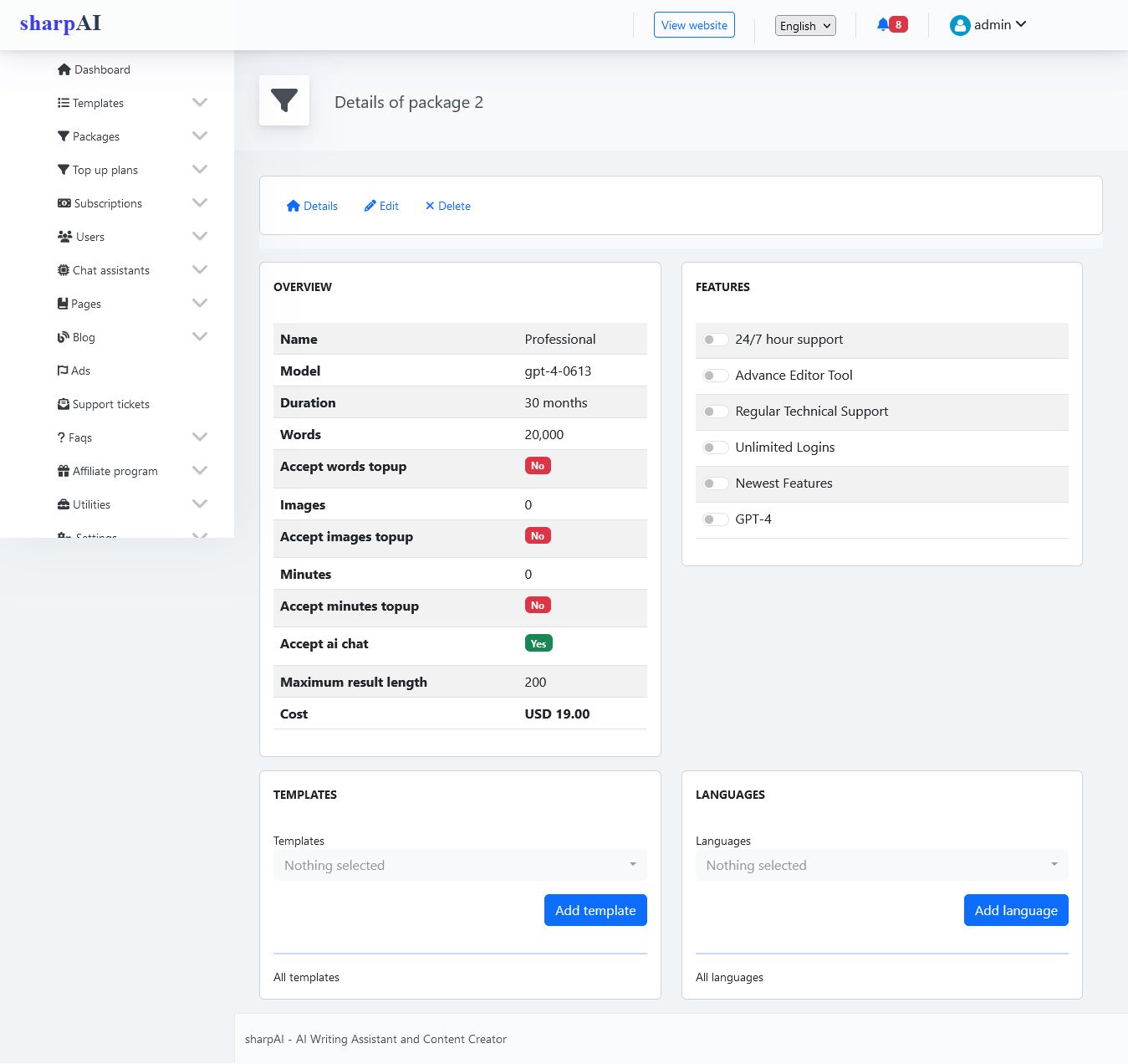Expand the Faqs sidebar chevron

pos(200,437)
